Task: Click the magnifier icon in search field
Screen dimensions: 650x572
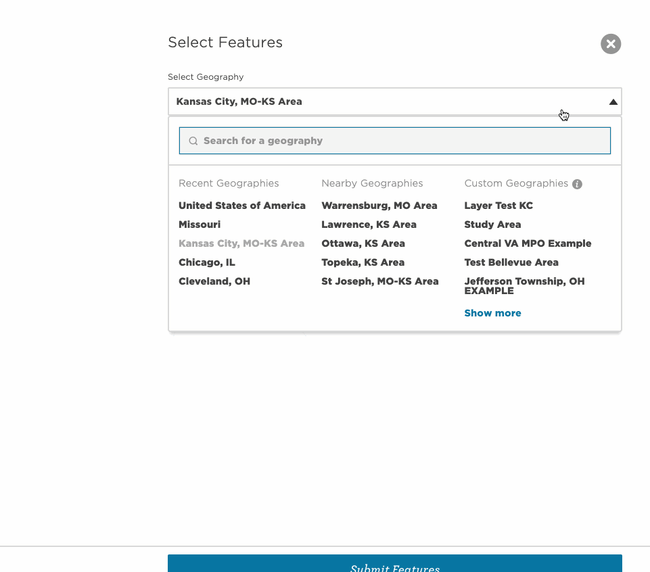Action: click(x=193, y=141)
